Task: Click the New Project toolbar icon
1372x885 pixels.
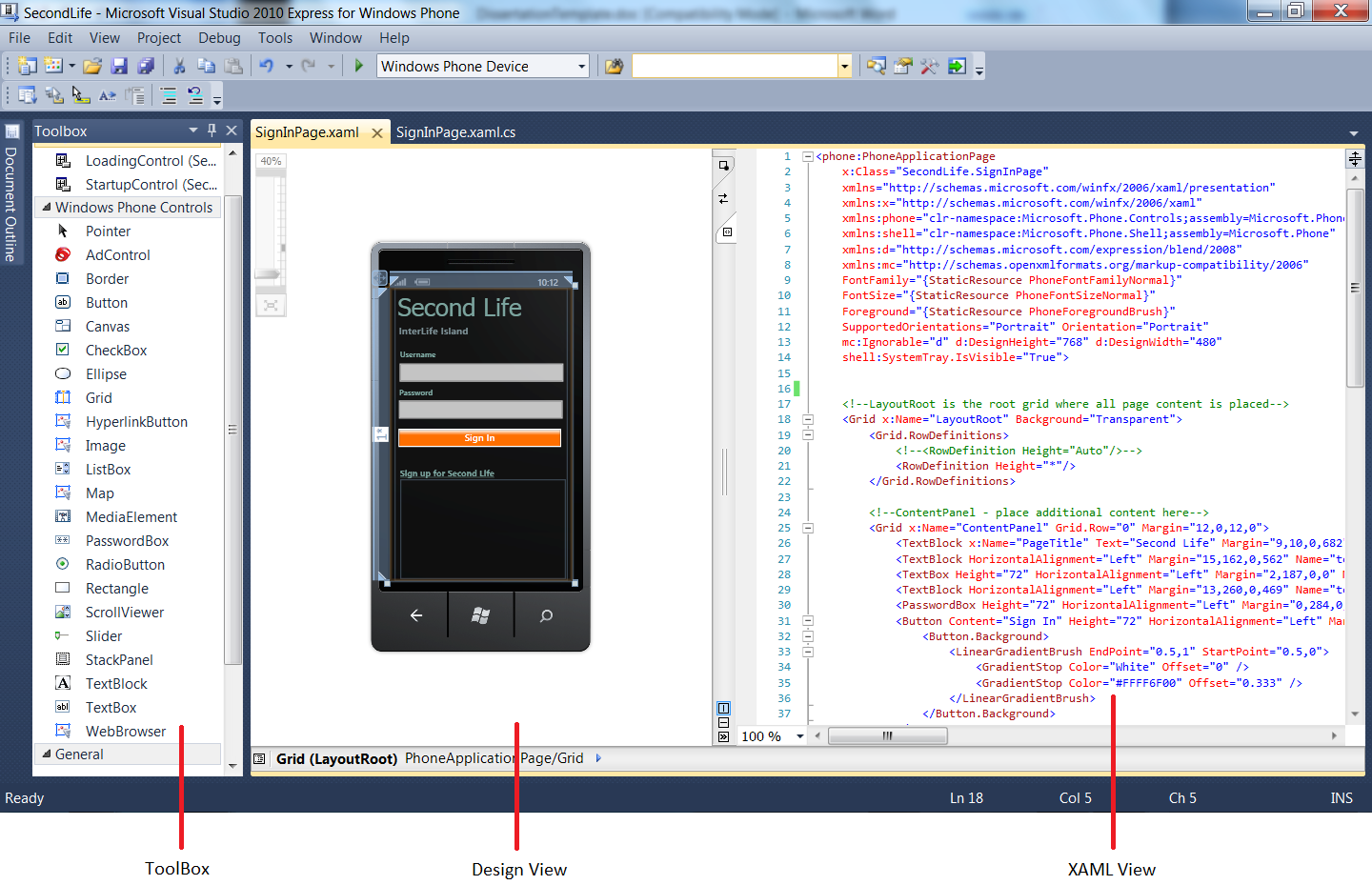Action: (27, 66)
